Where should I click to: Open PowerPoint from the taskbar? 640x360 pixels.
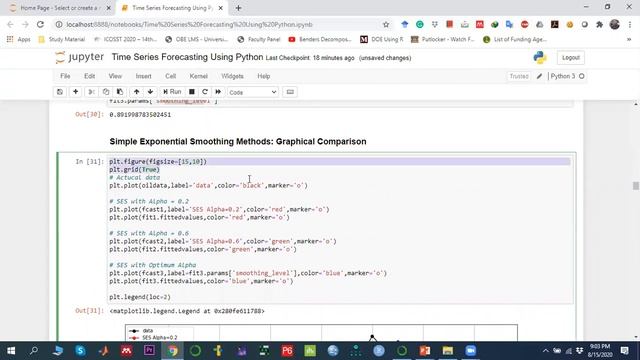(425, 351)
